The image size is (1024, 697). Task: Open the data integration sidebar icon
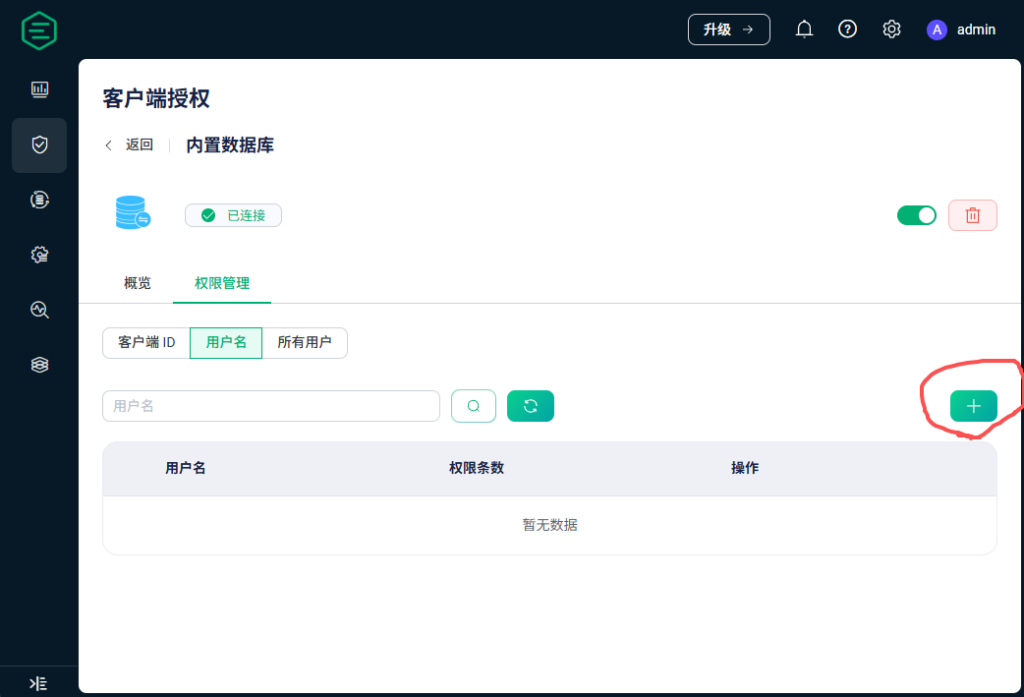(39, 200)
